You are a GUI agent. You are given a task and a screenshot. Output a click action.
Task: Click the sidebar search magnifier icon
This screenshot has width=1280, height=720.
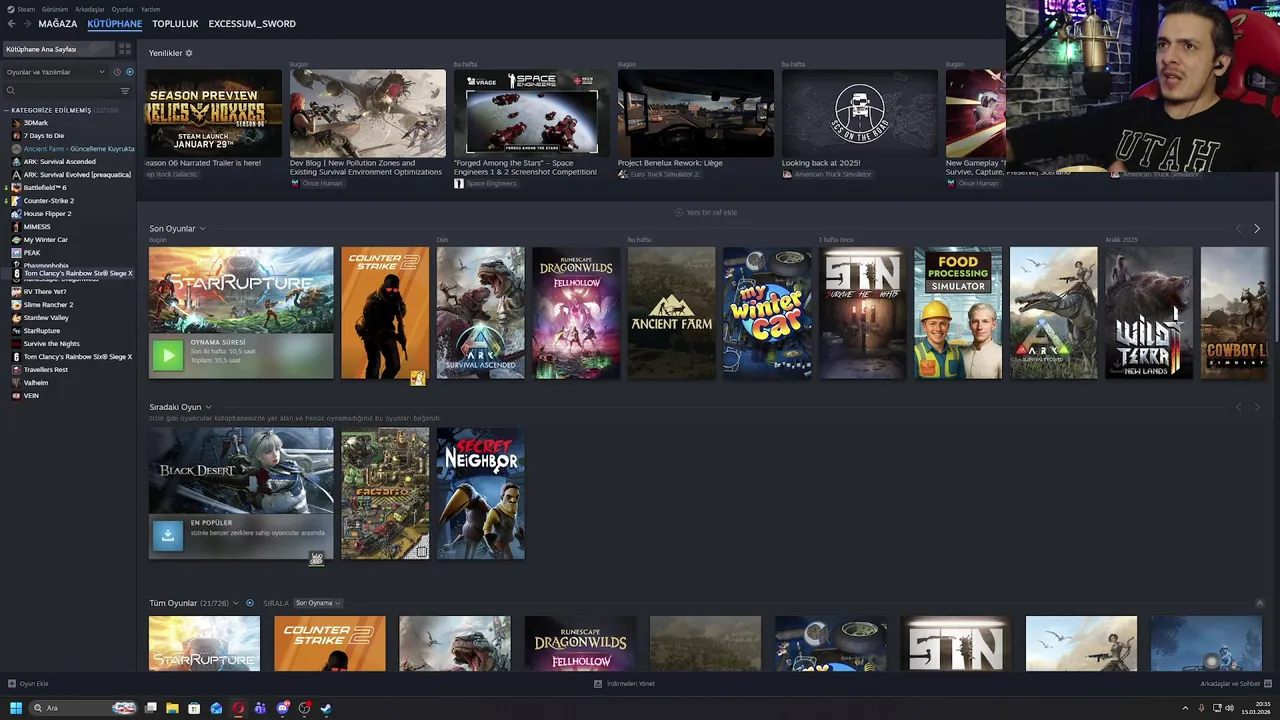tap(11, 90)
